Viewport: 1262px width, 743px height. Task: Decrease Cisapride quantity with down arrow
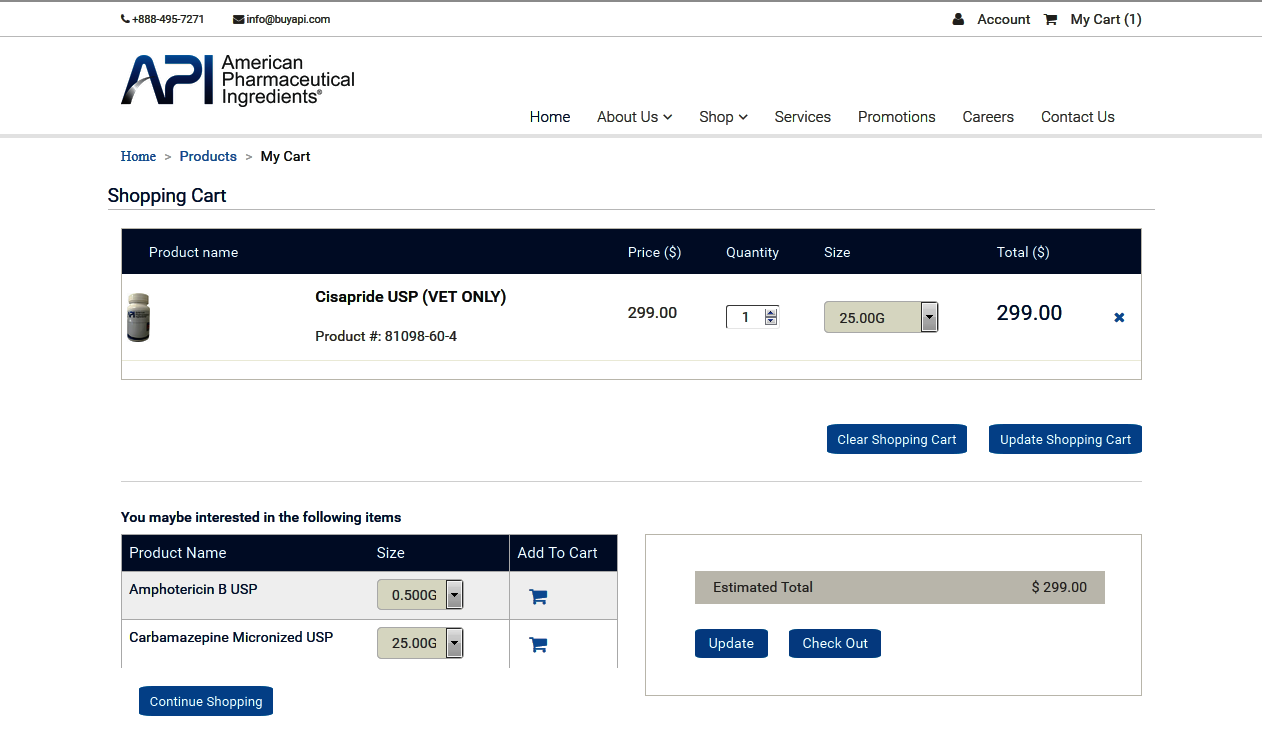point(771,322)
